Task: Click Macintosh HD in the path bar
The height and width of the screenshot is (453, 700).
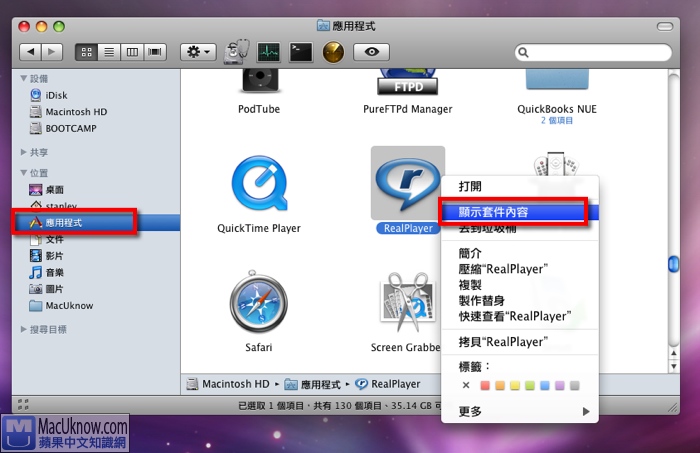Action: coord(229,384)
